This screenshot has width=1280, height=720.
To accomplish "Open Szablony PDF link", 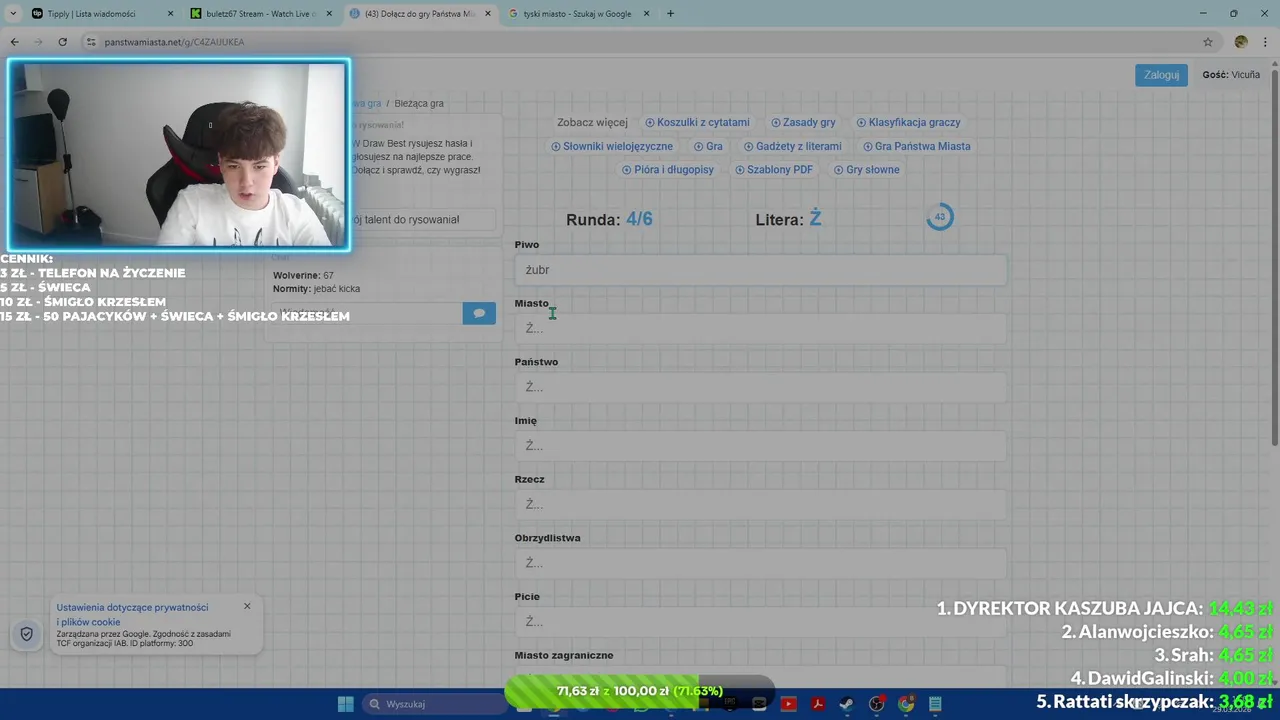I will coord(774,170).
